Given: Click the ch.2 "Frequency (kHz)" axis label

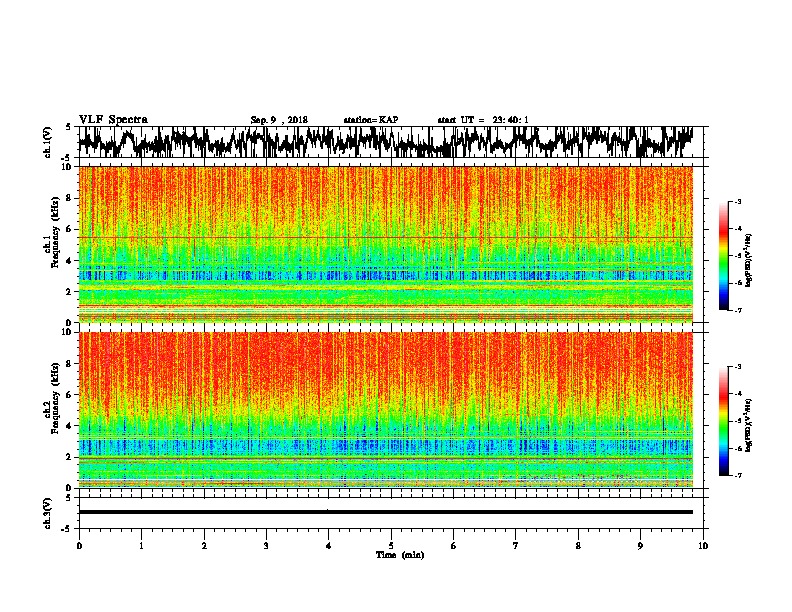Looking at the screenshot, I should [55, 398].
